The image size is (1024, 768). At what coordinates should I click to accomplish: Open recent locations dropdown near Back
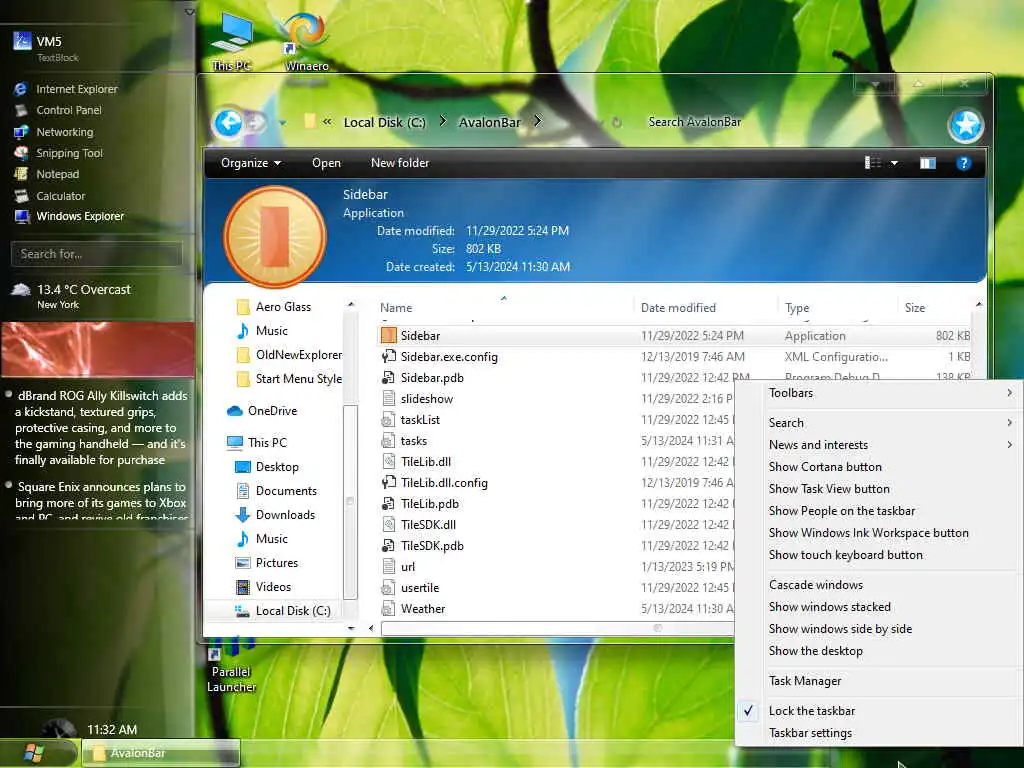point(283,123)
